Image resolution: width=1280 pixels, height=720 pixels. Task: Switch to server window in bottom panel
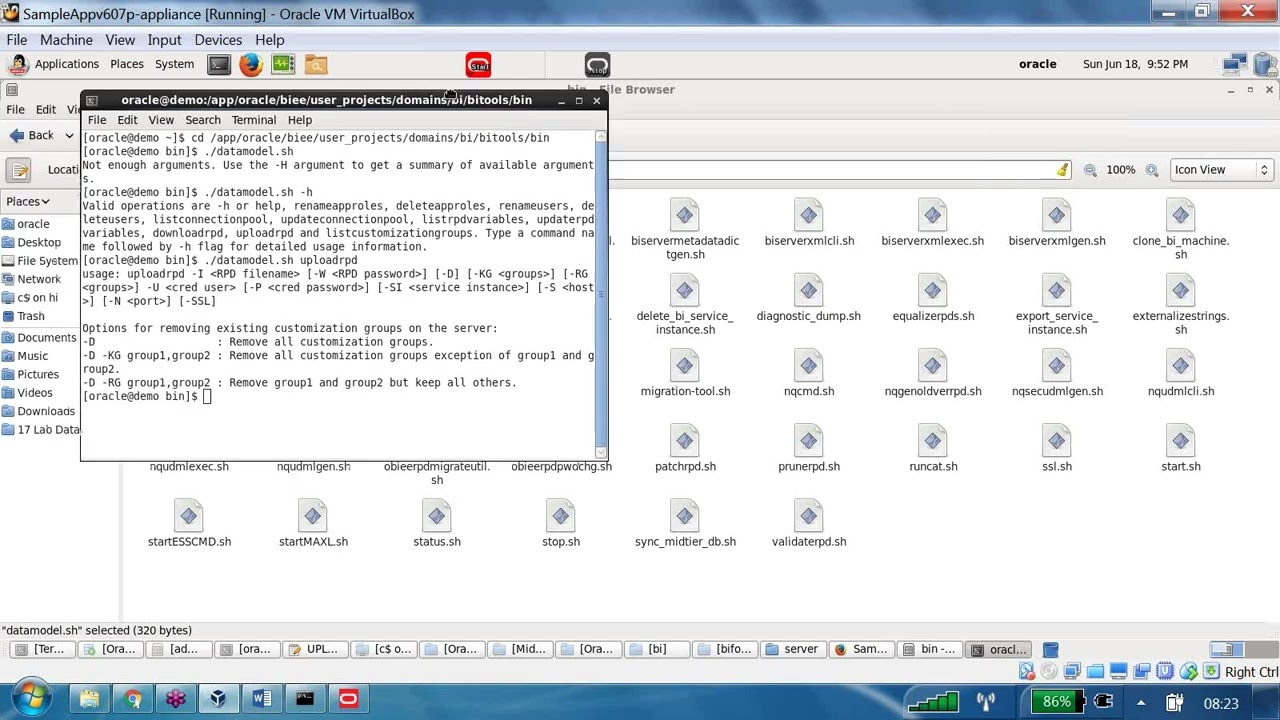click(792, 649)
